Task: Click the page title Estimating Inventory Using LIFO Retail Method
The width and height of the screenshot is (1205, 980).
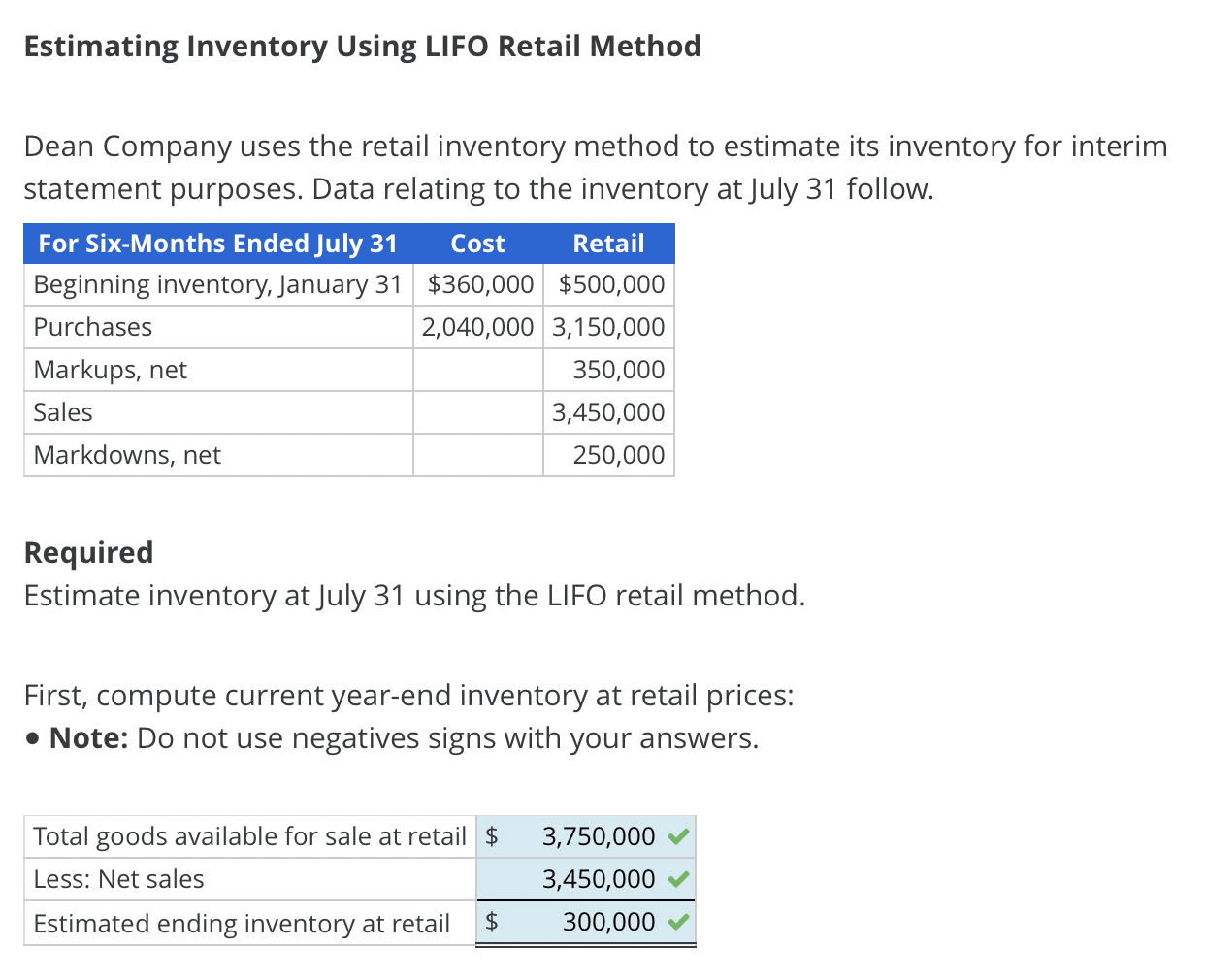Action: [x=362, y=46]
